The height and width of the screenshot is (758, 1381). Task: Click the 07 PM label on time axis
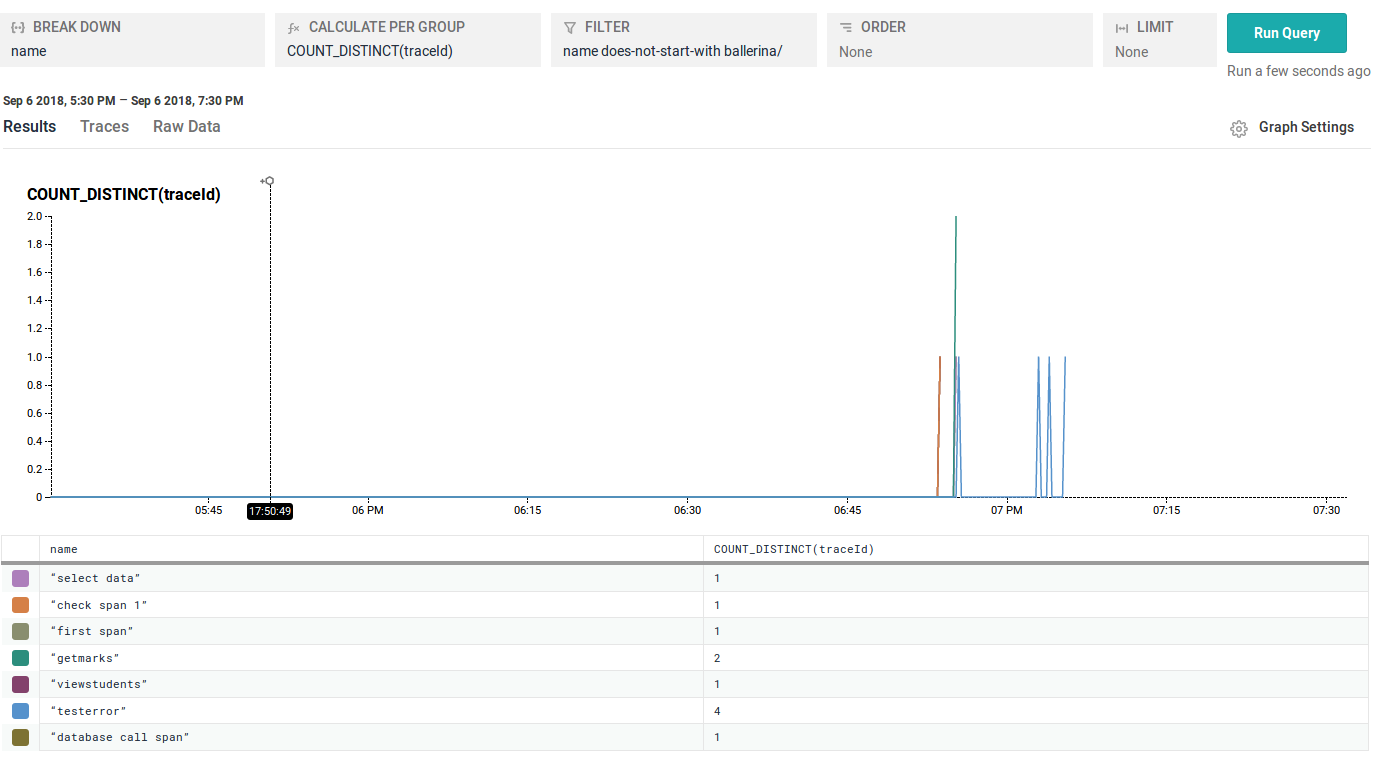(1007, 510)
